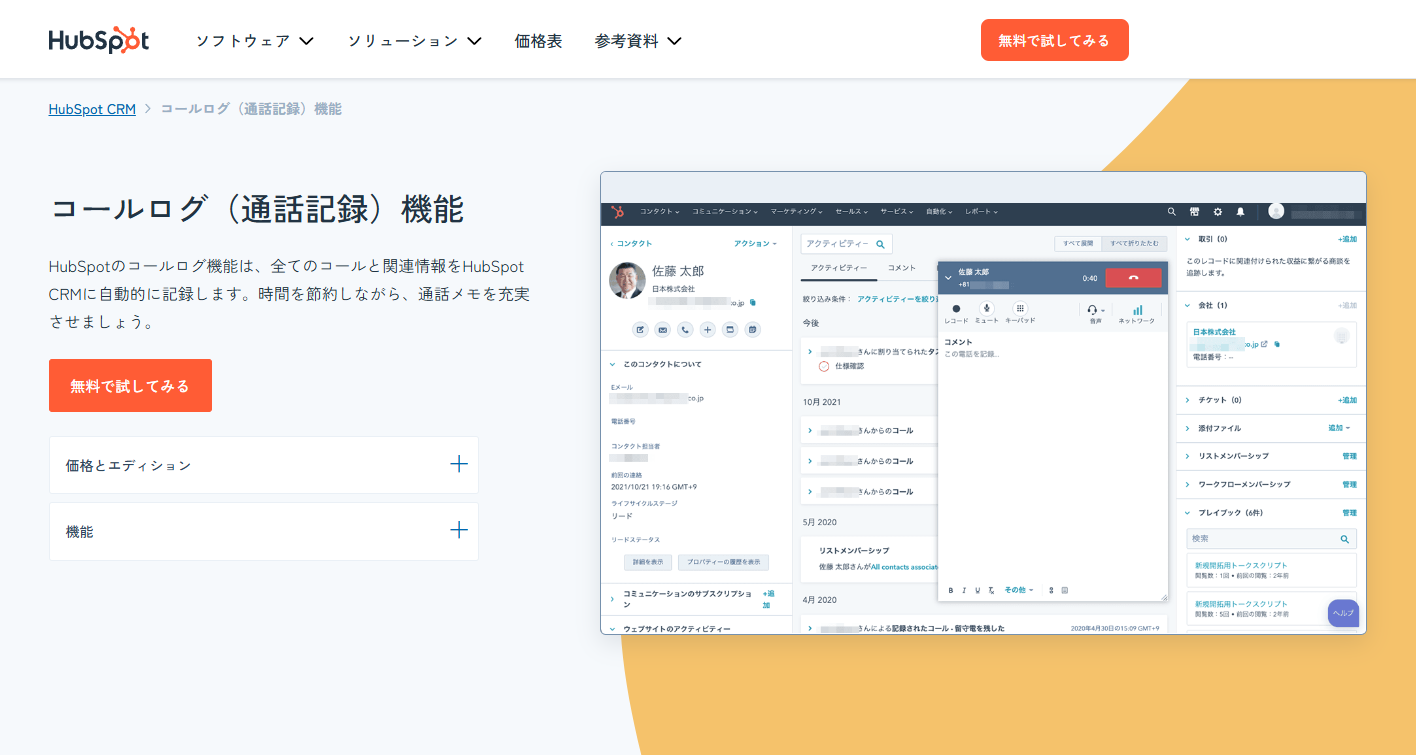Image resolution: width=1416 pixels, height=755 pixels.
Task: Collapse the 取引 (0) section
Action: pos(1187,240)
